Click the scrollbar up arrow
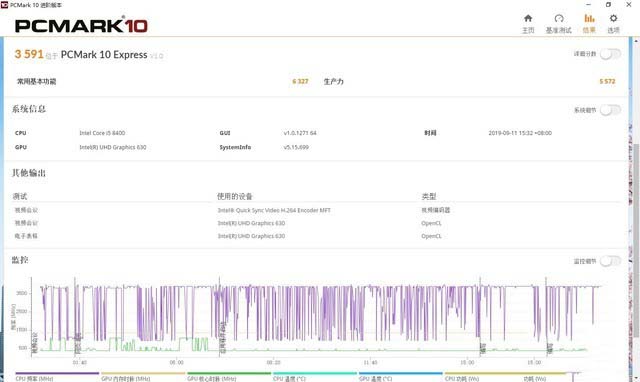This screenshot has height=382, width=640. (x=636, y=40)
